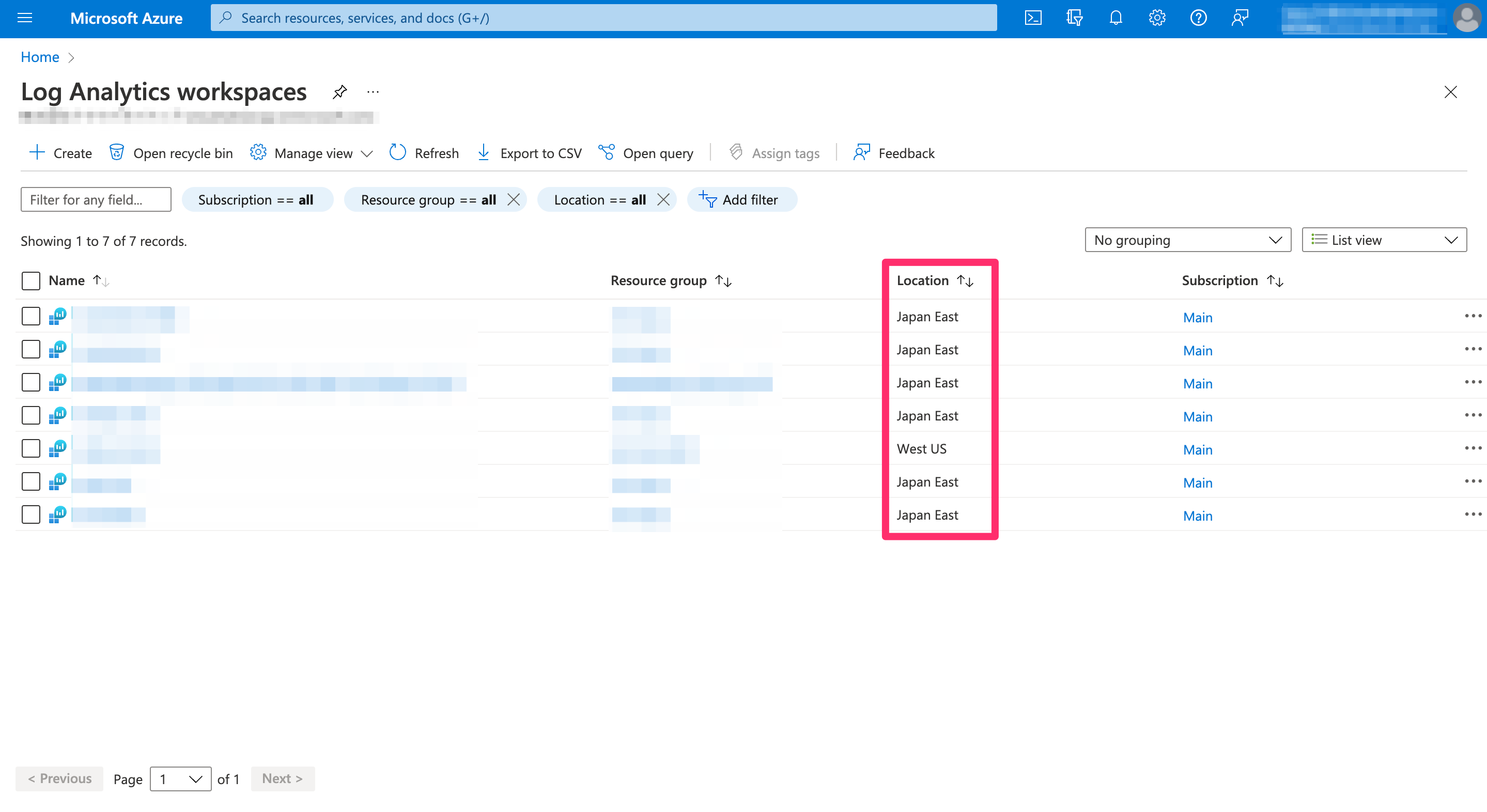Expand the No grouping dropdown
The width and height of the screenshot is (1487, 812).
(x=1187, y=240)
